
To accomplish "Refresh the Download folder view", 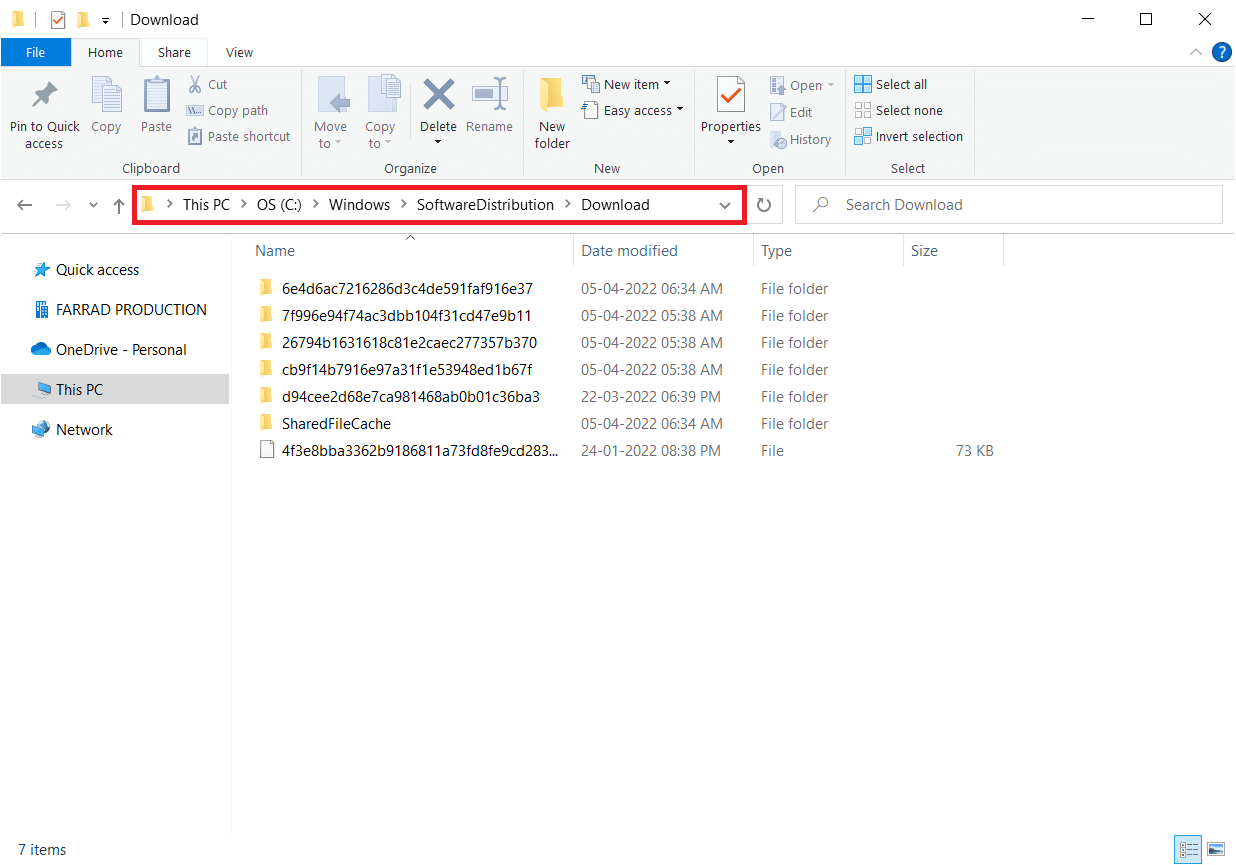I will click(764, 205).
